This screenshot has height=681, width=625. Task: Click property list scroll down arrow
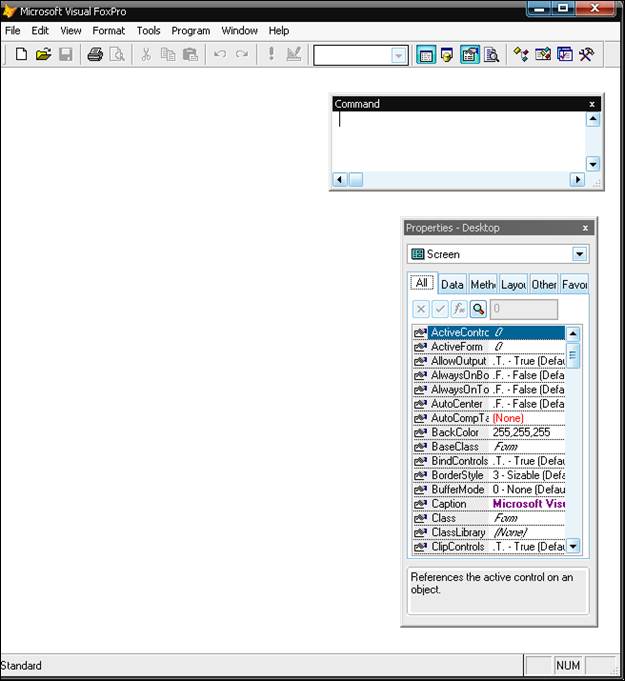click(573, 546)
